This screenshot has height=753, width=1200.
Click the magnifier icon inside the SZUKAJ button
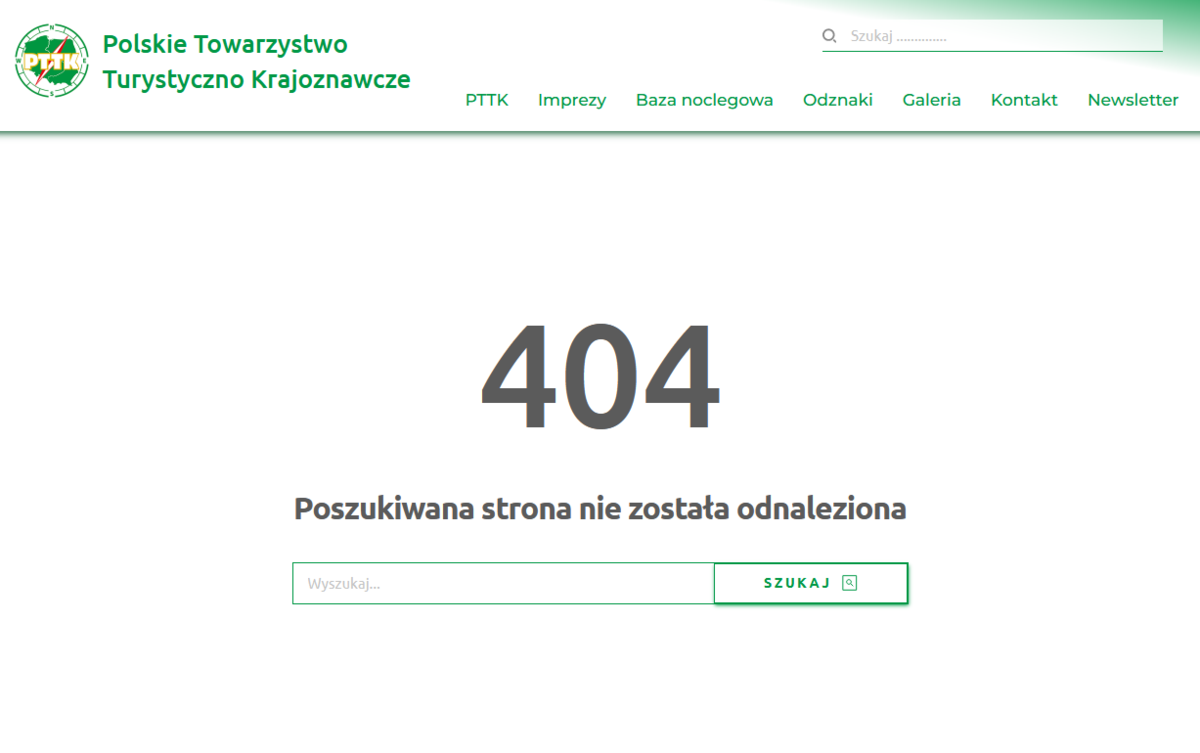point(849,583)
